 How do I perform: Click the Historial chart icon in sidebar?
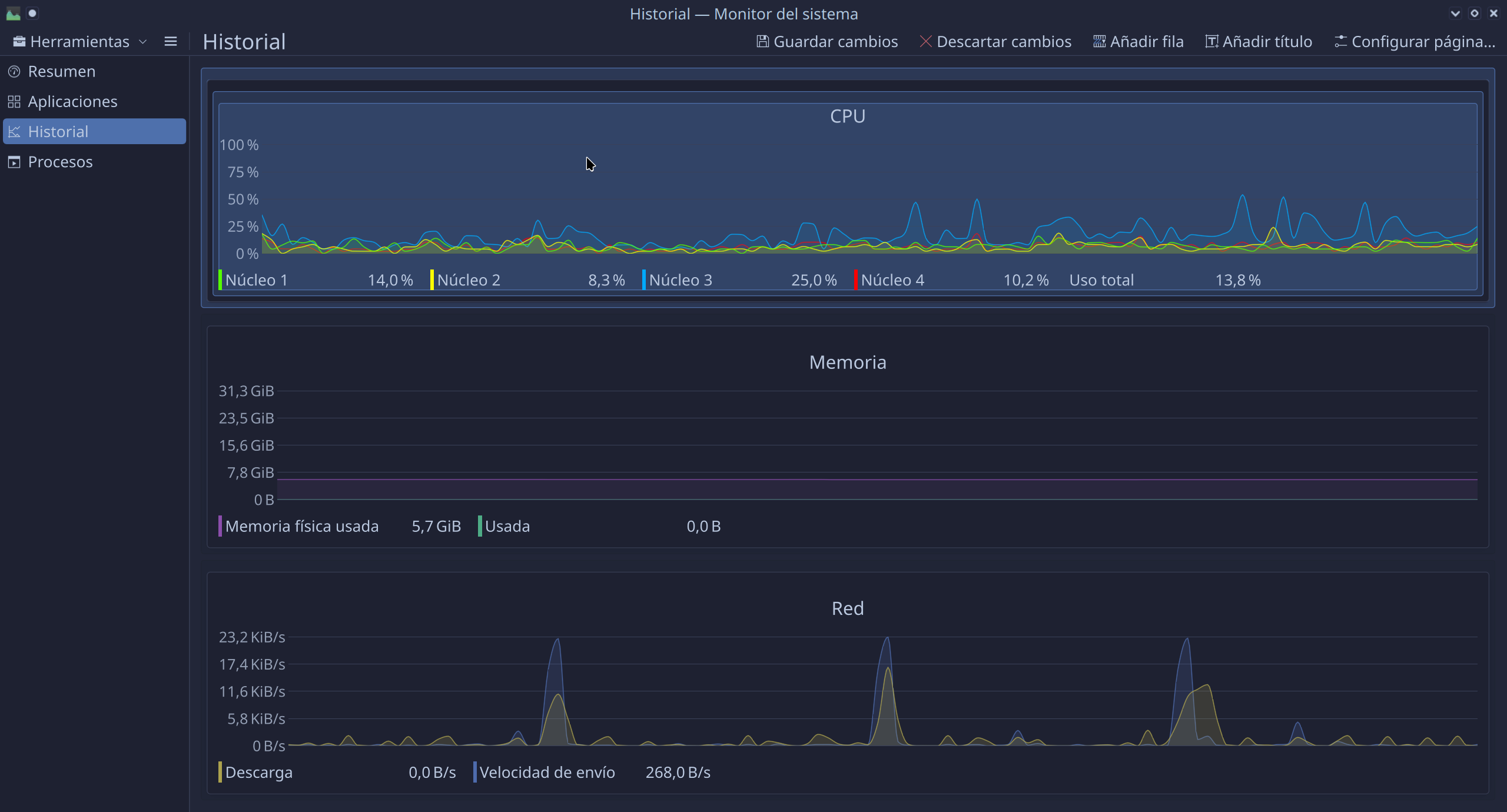click(x=14, y=132)
